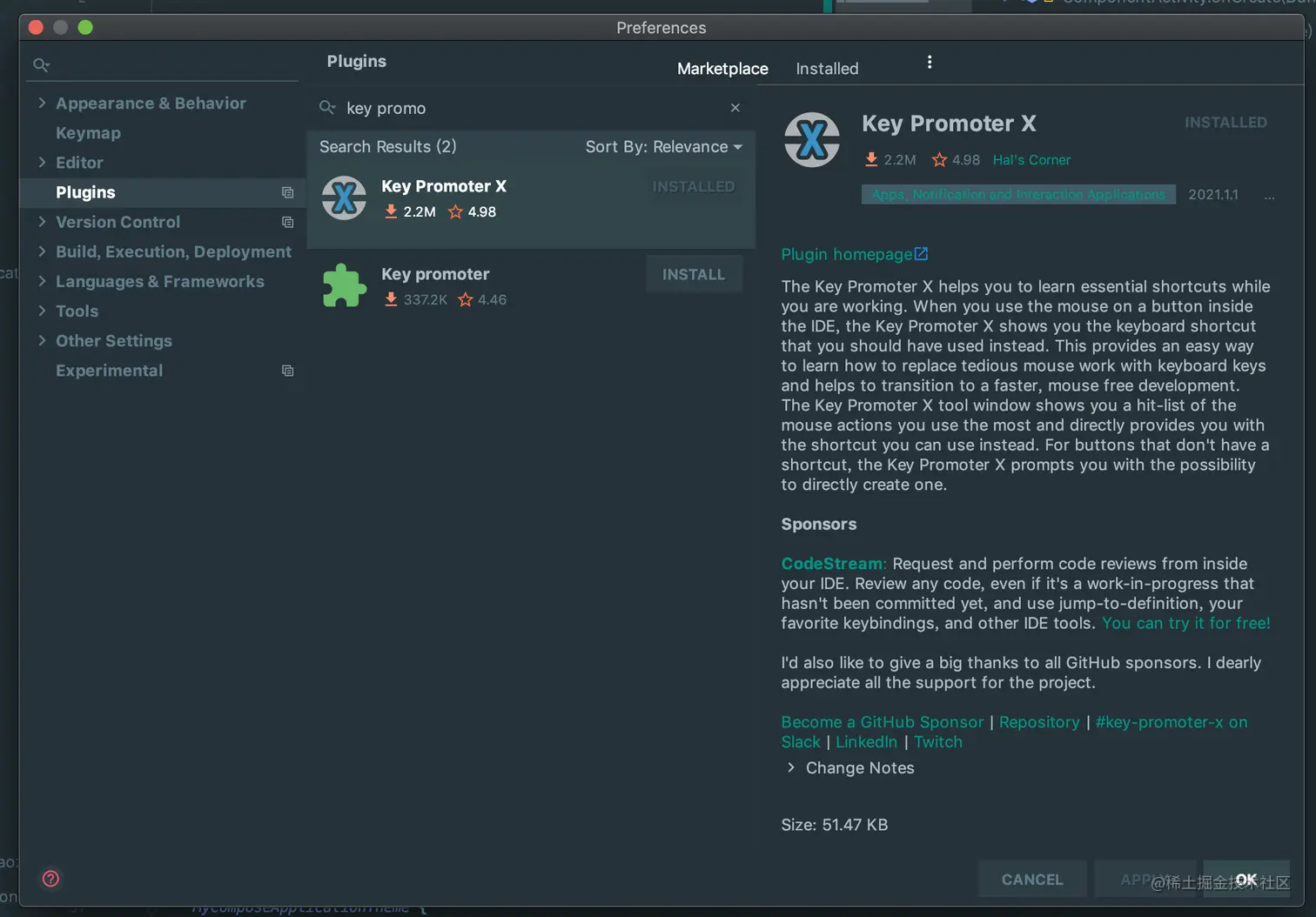This screenshot has width=1316, height=917.
Task: Click the external link icon after Plugin homepage
Action: point(921,254)
